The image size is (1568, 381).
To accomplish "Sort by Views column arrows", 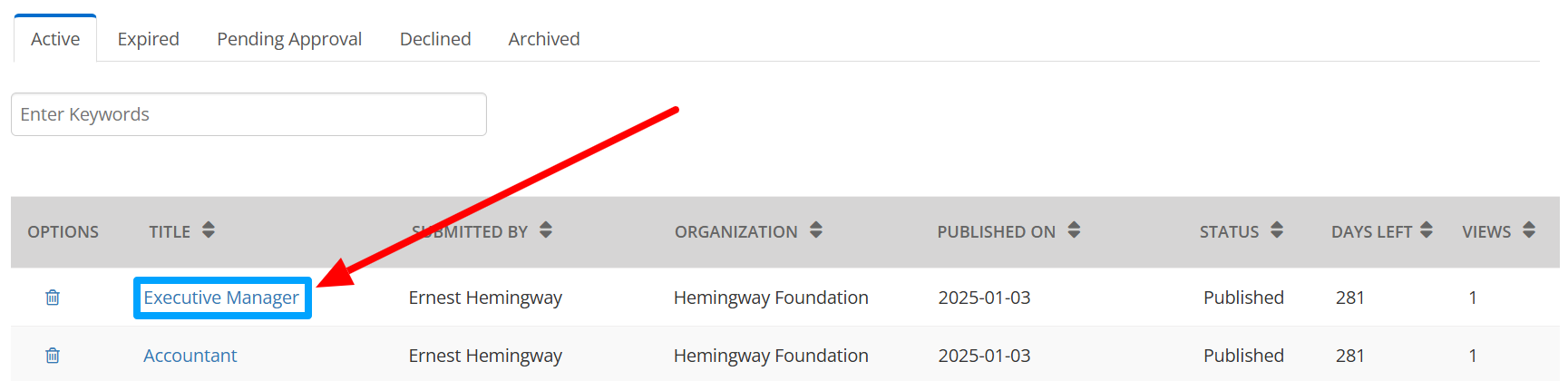I will (1529, 230).
